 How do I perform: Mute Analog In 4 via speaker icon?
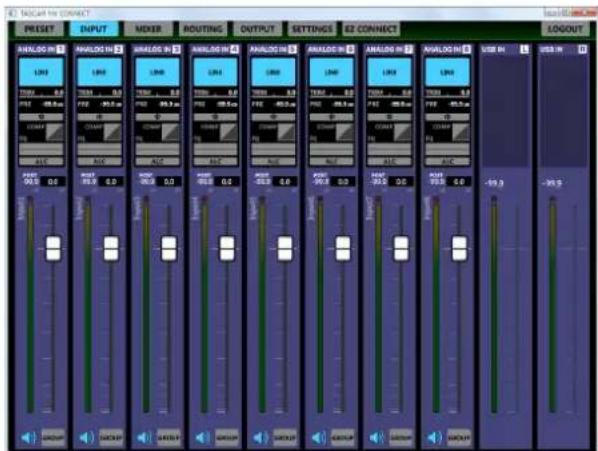pyautogui.click(x=203, y=438)
